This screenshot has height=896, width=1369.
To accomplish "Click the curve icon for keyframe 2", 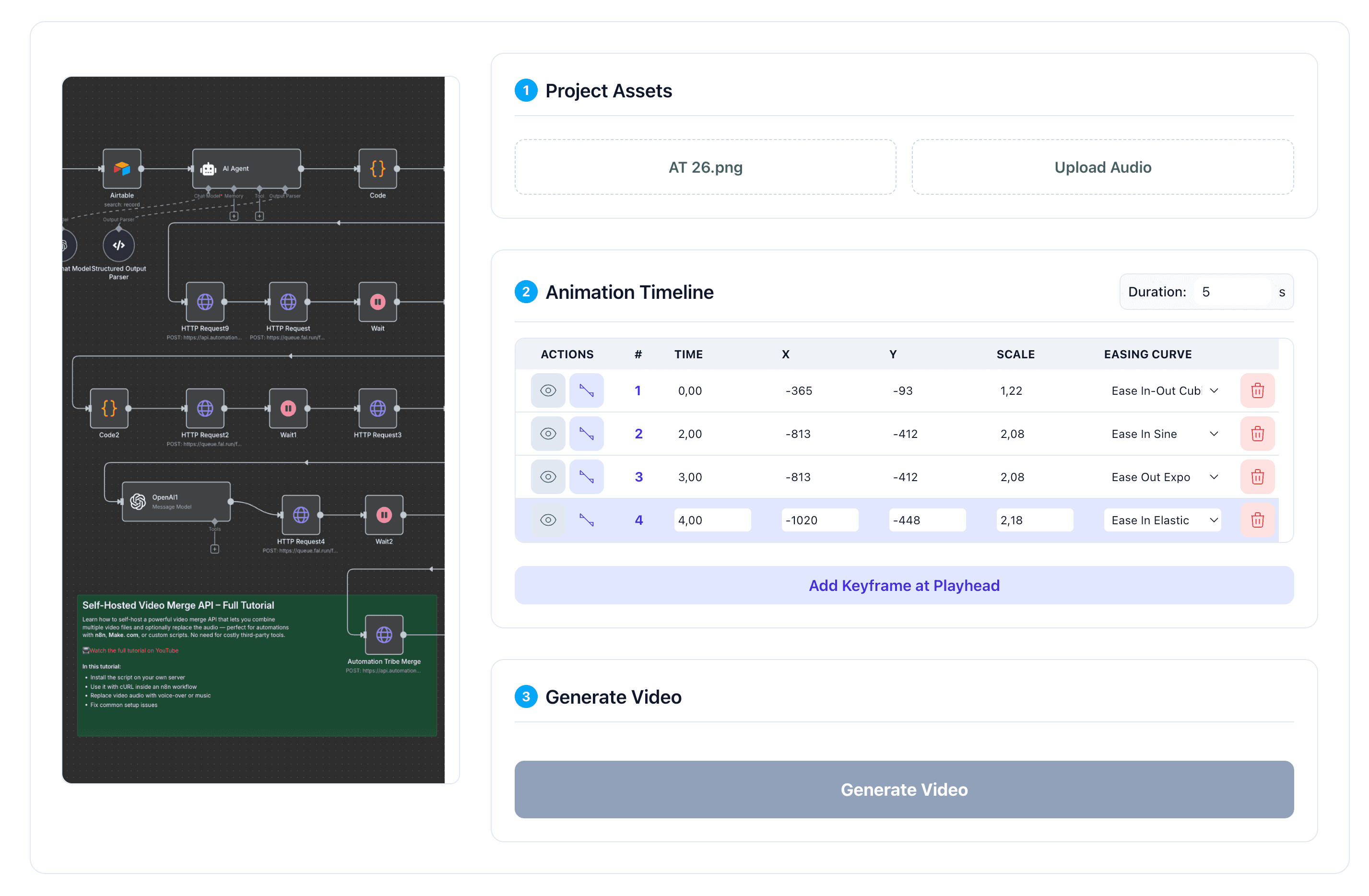I will (x=586, y=434).
